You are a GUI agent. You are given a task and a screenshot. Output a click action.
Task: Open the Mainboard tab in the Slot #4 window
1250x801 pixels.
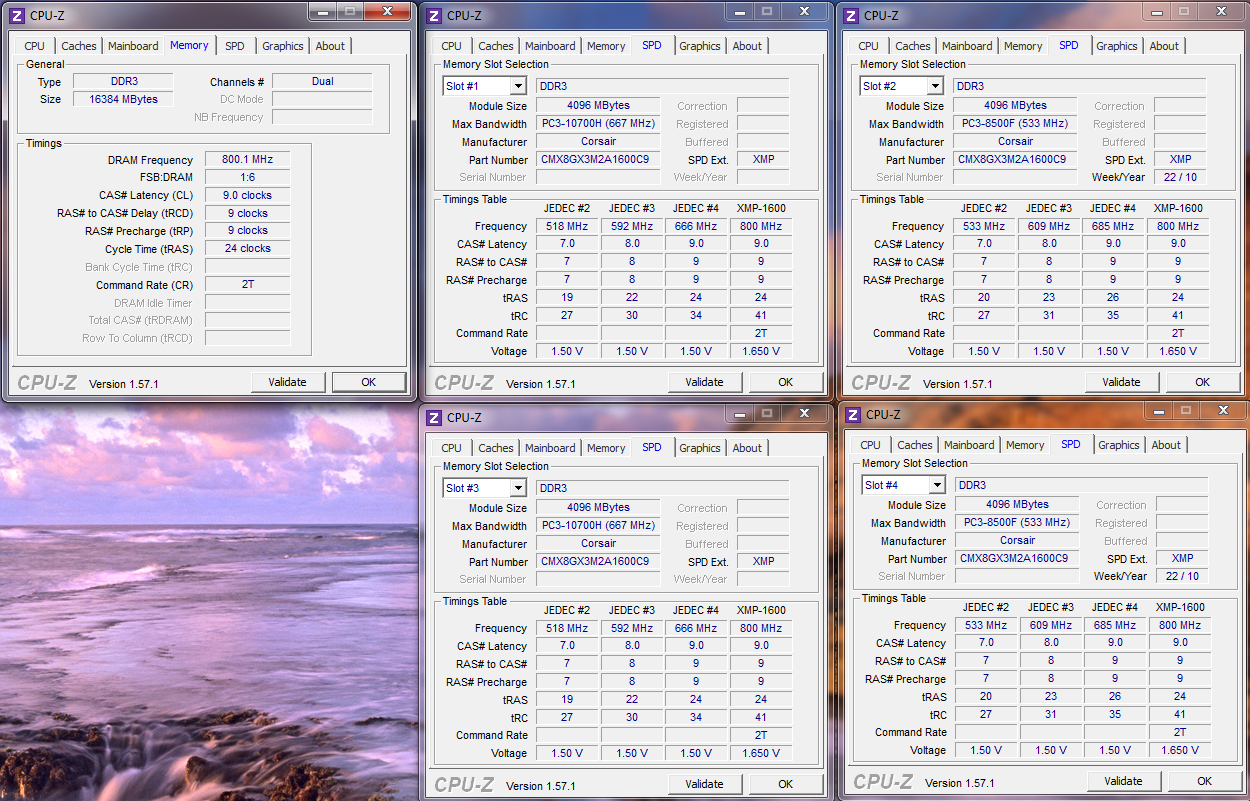tap(969, 445)
